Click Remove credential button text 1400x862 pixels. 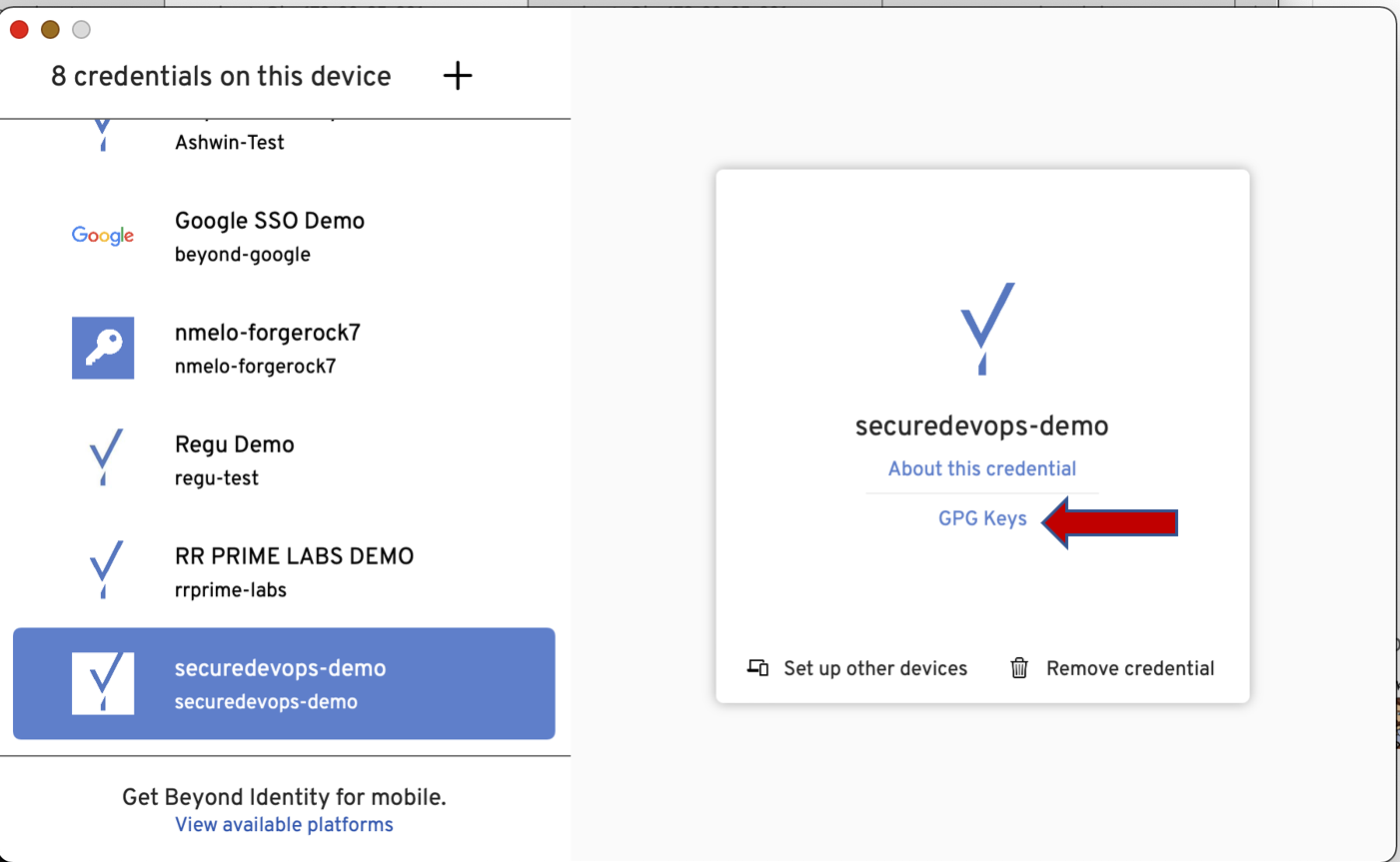click(x=1129, y=669)
